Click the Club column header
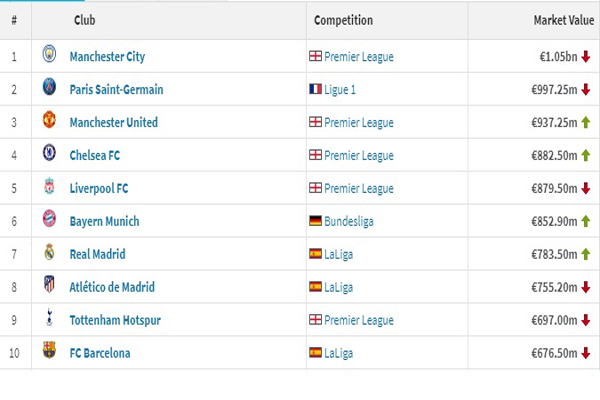Viewport: 600px width, 400px height. [85, 20]
